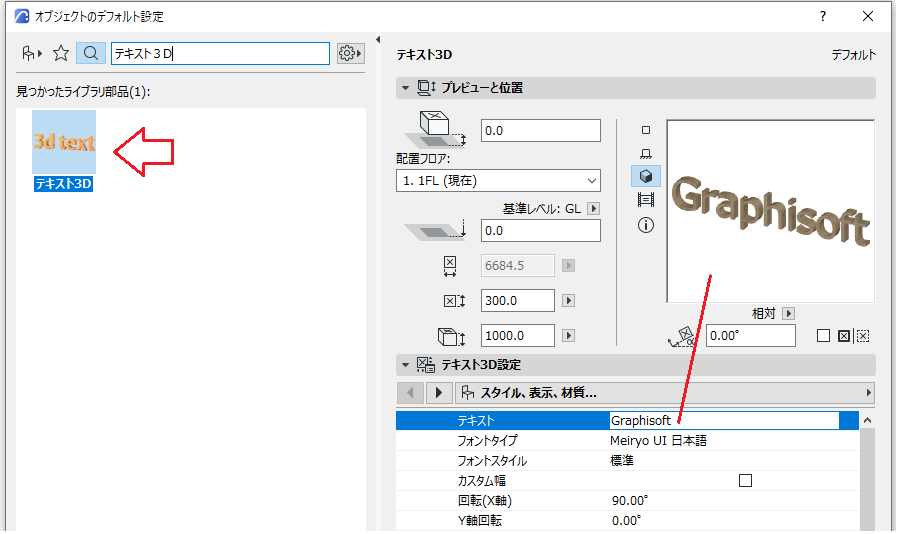
Task: Open the 基準レベル GL arrow menu
Action: click(x=593, y=208)
